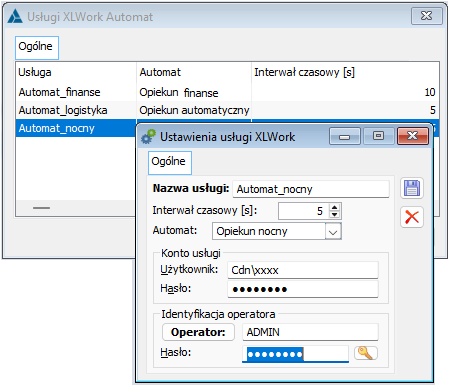The height and width of the screenshot is (385, 450).
Task: Open the Automat dropdown showing Opiekun nocny
Action: 333,231
